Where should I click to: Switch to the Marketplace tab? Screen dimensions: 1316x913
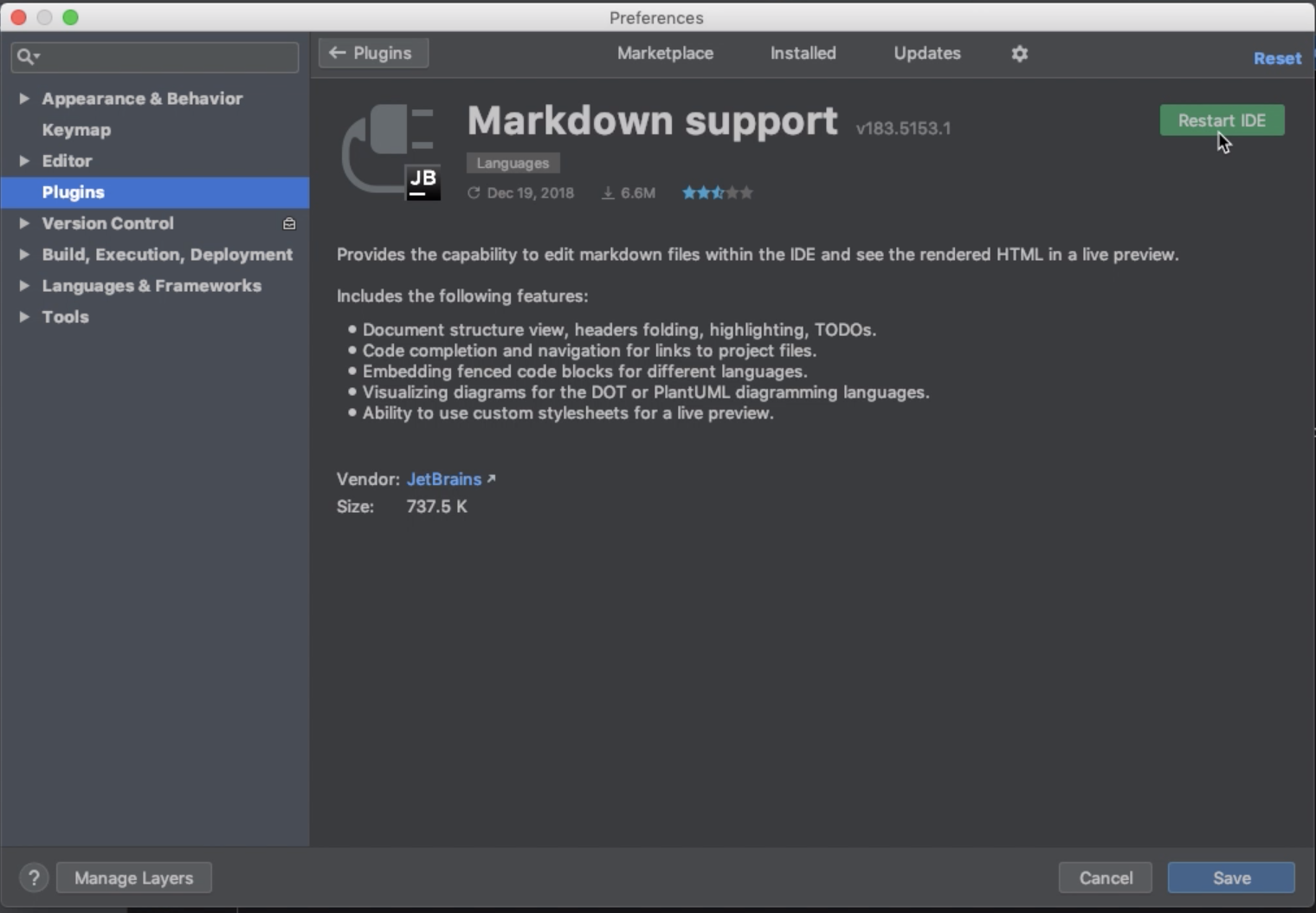coord(665,53)
